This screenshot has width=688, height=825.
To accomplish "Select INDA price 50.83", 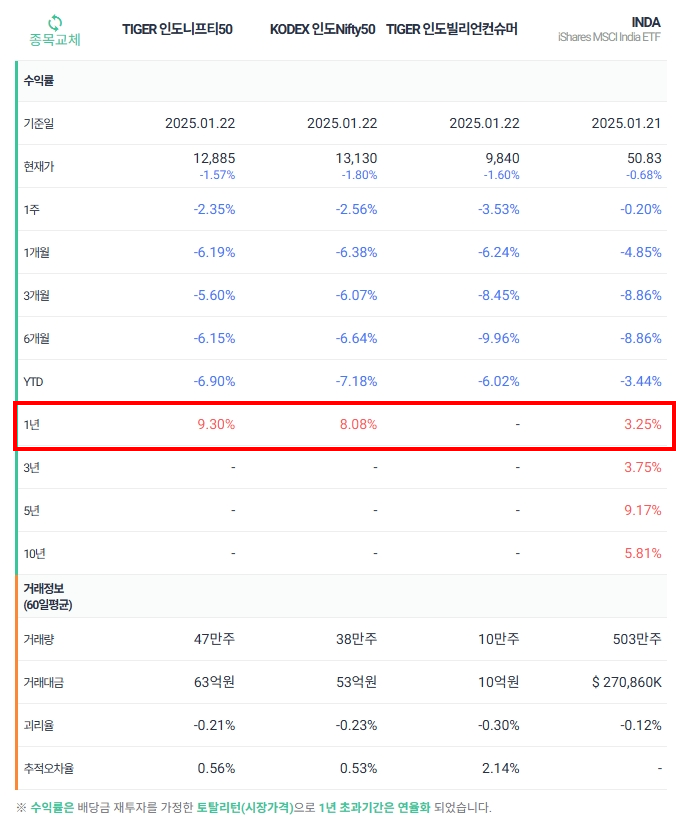I will (644, 158).
